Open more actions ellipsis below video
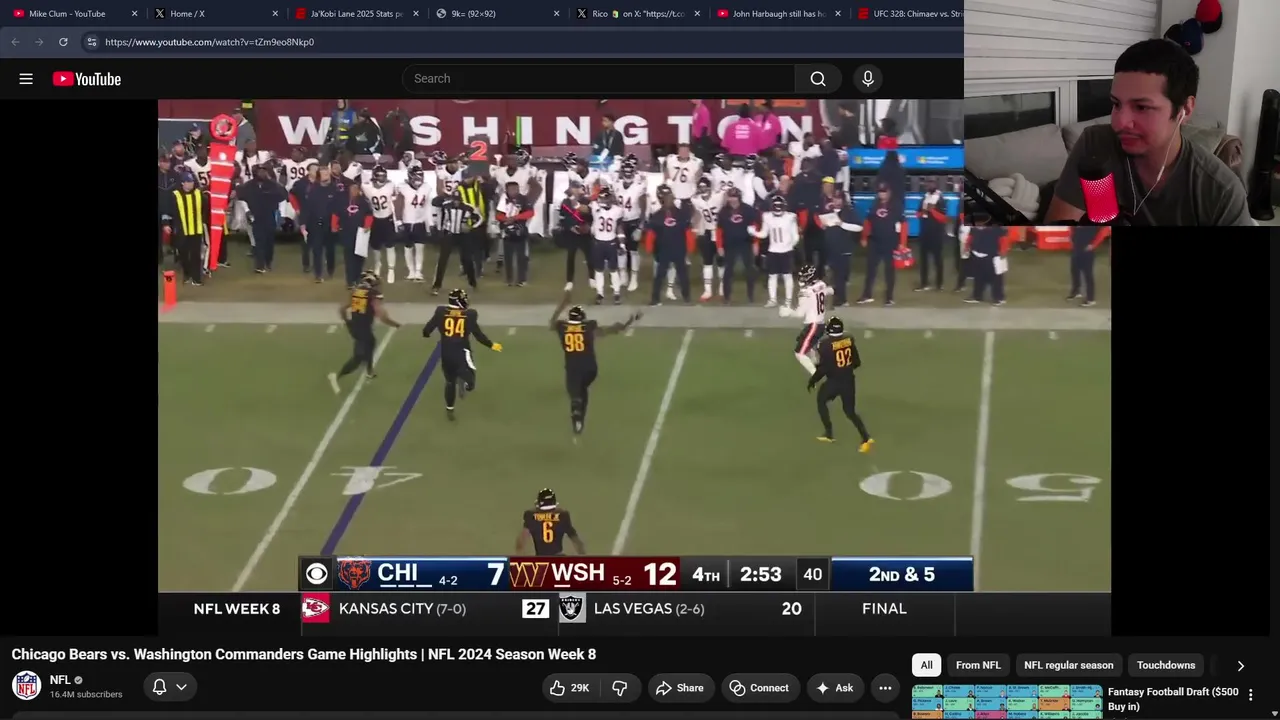Screen dimensions: 1280x720 [x=885, y=688]
